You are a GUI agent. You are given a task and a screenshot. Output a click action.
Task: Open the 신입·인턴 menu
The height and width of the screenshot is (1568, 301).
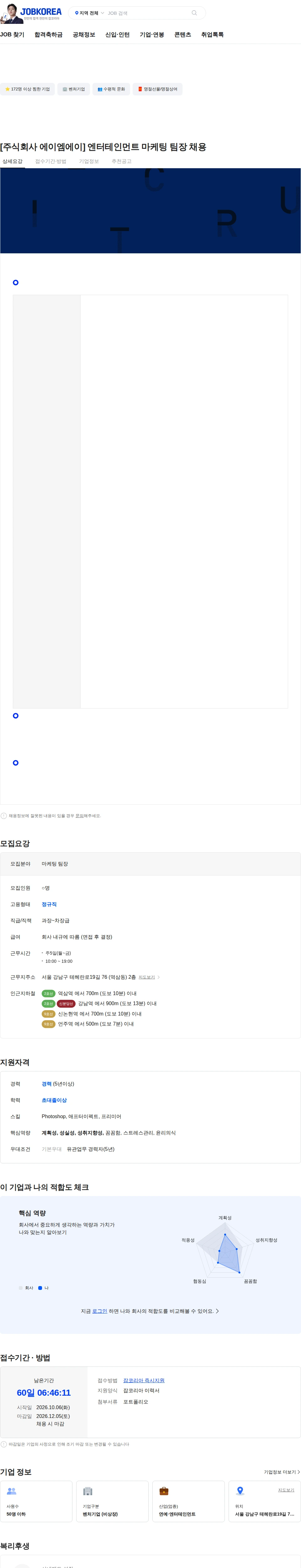[x=117, y=35]
